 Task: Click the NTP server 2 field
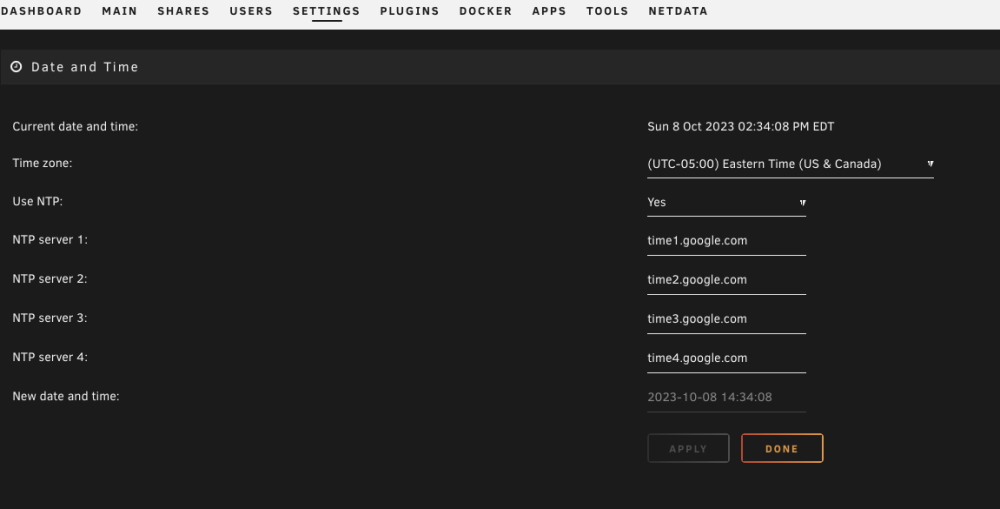tap(726, 280)
